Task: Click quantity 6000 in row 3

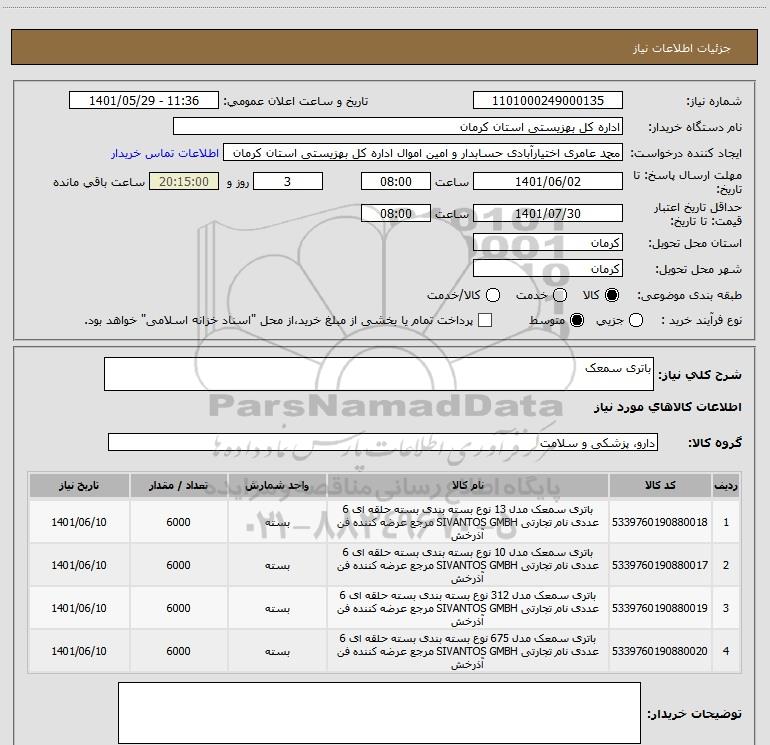Action: tap(178, 608)
